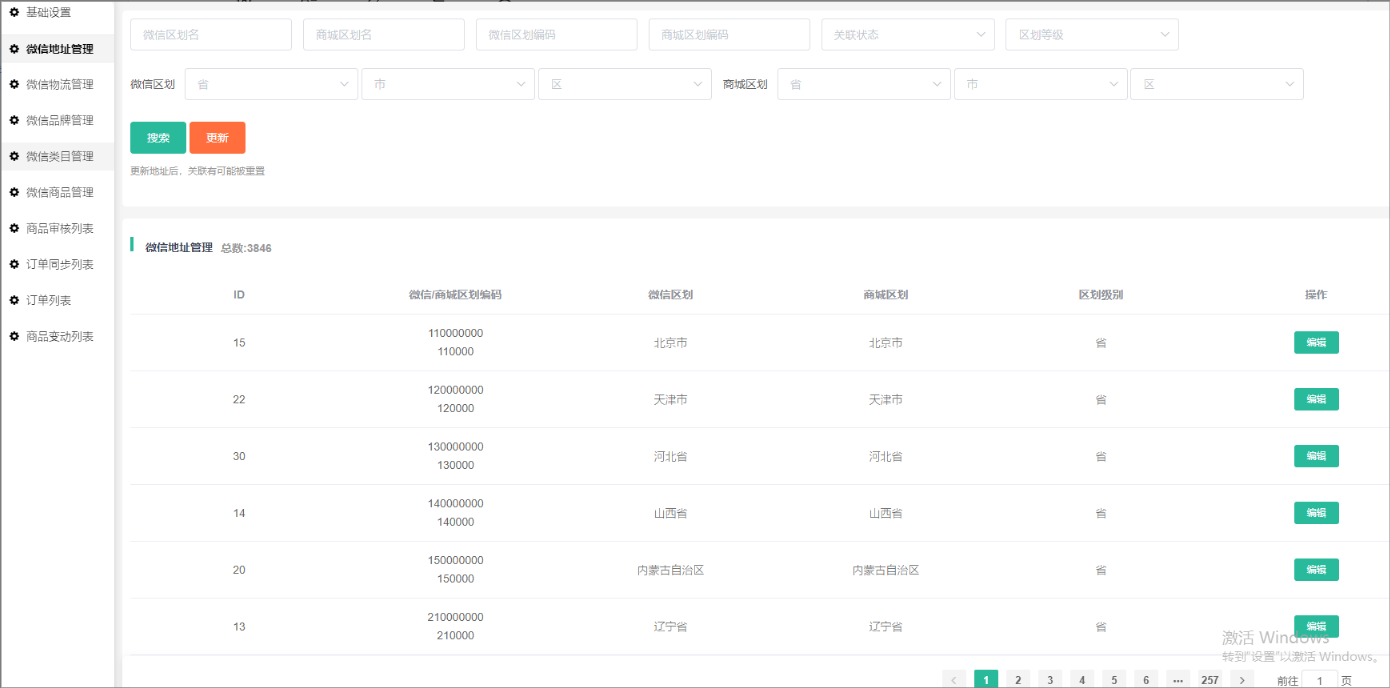Screen dimensions: 1390x688
Task: Click 编辑 button for 北京市 row
Action: [x=1316, y=343]
